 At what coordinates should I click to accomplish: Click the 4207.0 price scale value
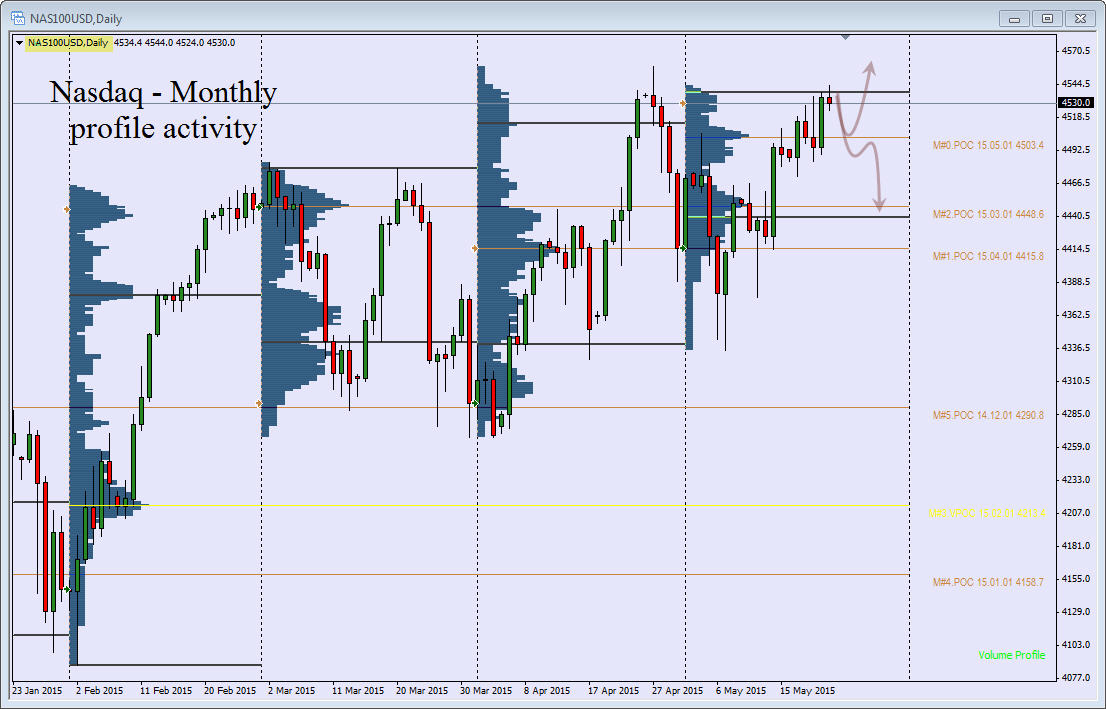[x=1076, y=513]
